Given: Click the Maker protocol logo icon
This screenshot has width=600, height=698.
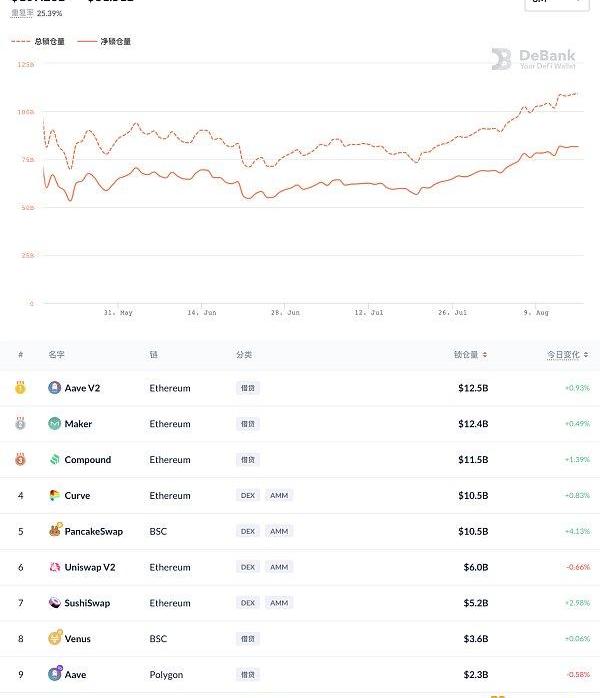Looking at the screenshot, I should point(55,424).
